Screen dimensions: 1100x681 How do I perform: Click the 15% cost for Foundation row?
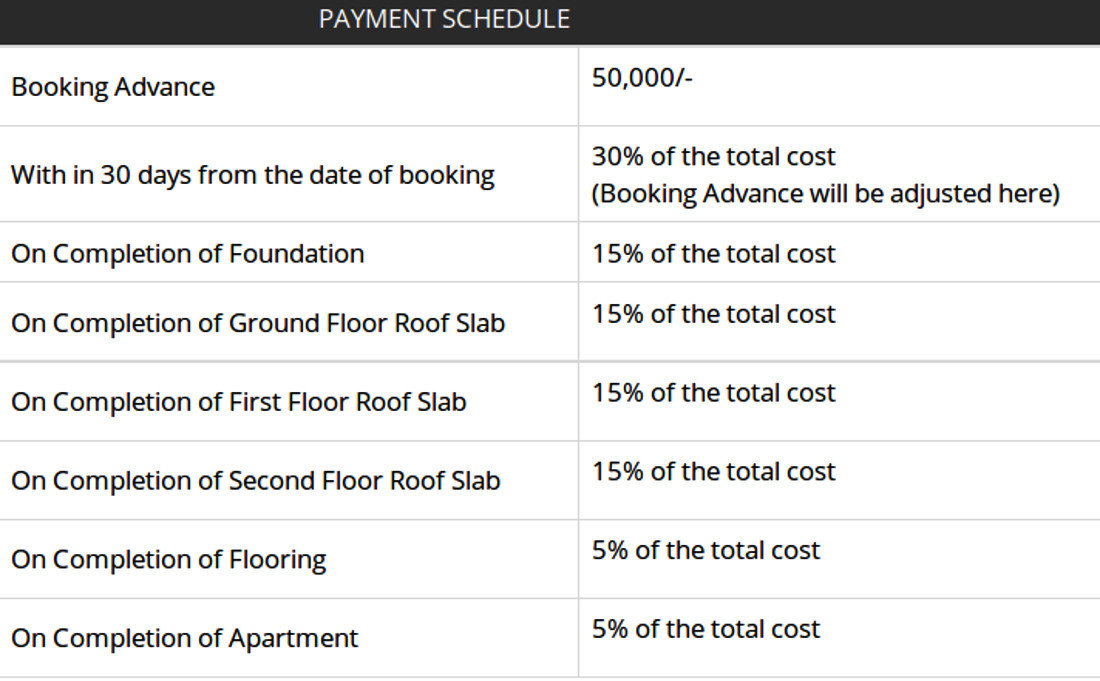click(x=713, y=254)
